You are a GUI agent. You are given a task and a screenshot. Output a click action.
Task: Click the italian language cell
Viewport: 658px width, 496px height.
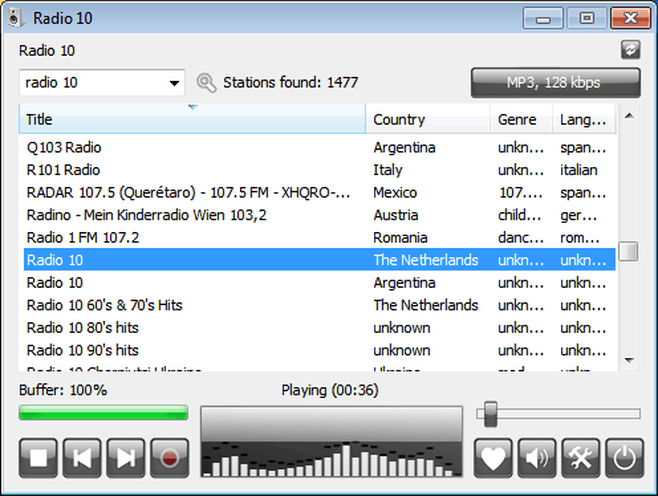pos(579,170)
